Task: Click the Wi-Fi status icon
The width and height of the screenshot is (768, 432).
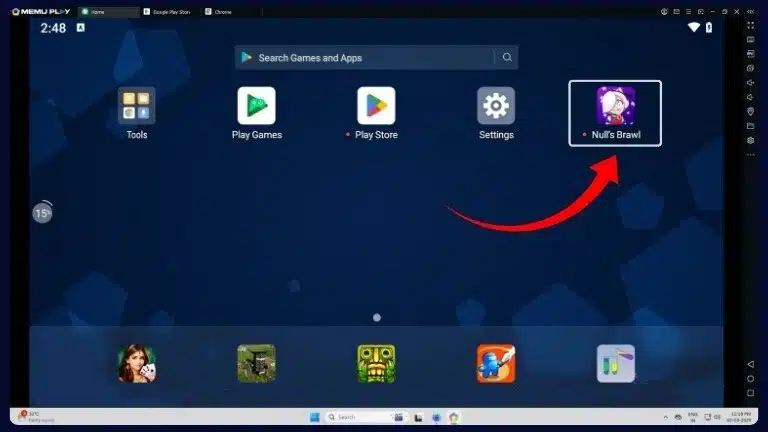Action: tap(694, 27)
